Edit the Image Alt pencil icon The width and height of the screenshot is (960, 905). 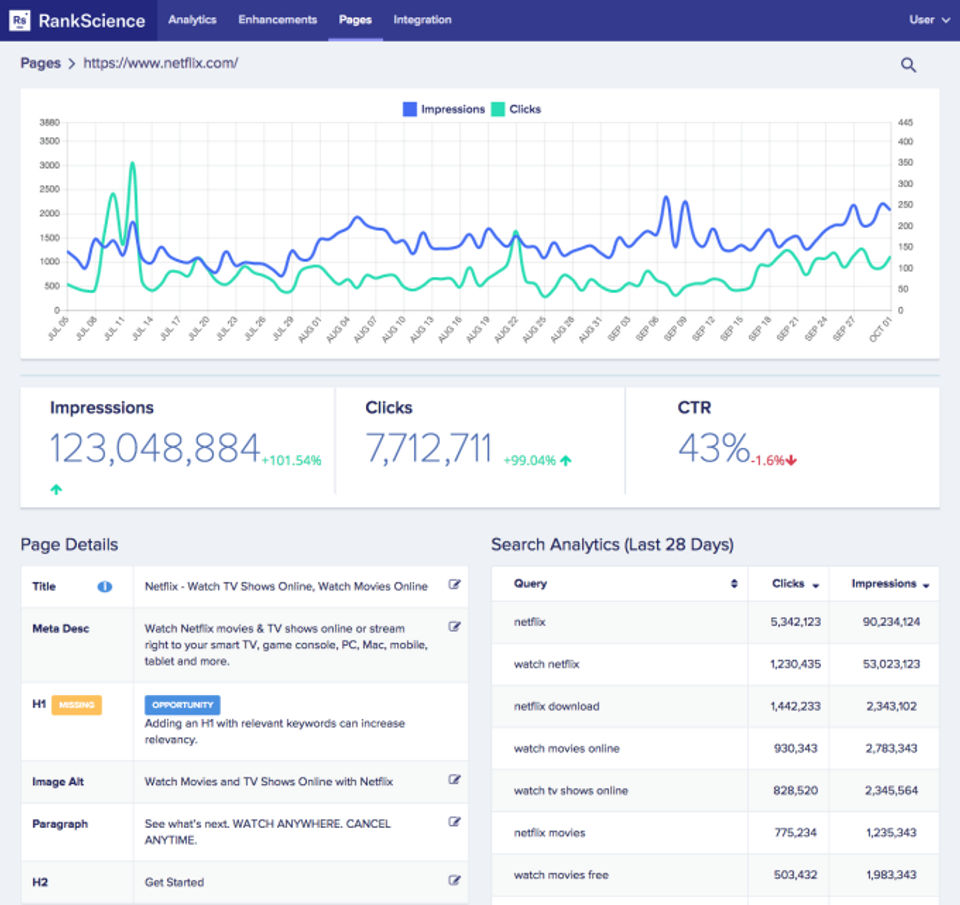click(454, 779)
